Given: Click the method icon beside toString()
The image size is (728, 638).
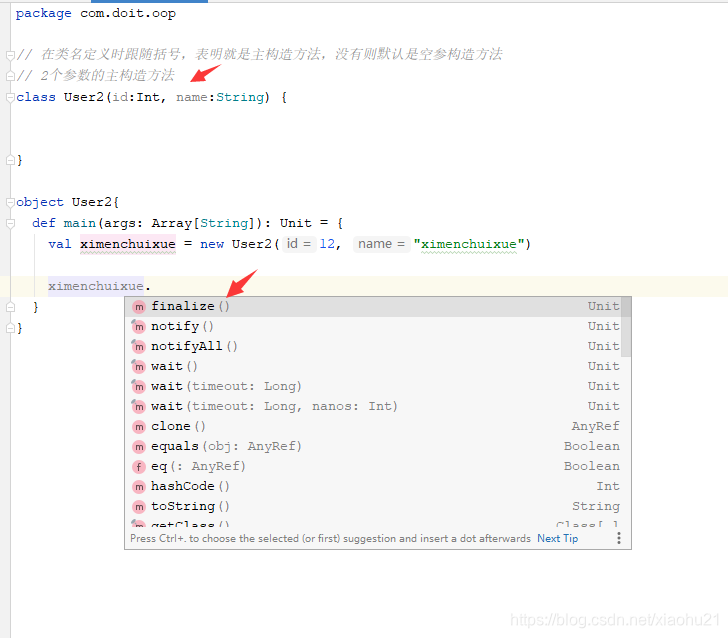Looking at the screenshot, I should point(139,507).
